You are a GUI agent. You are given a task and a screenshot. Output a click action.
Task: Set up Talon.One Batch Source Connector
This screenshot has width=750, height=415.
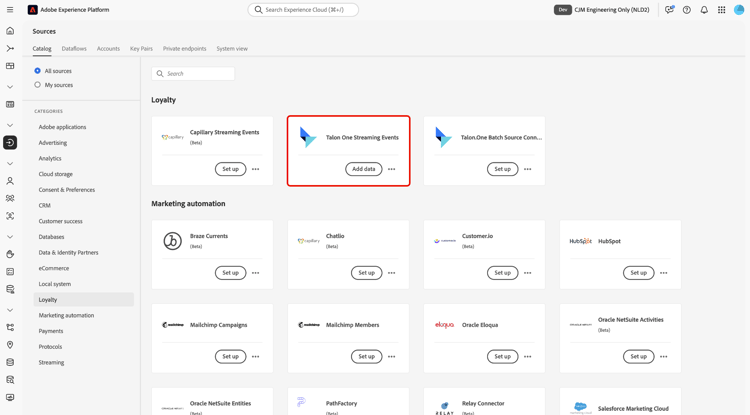click(x=502, y=169)
